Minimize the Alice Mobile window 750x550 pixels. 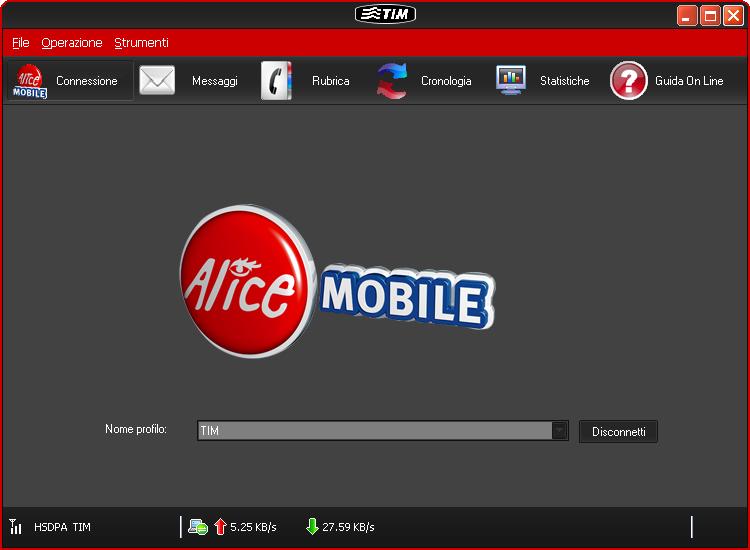point(687,15)
